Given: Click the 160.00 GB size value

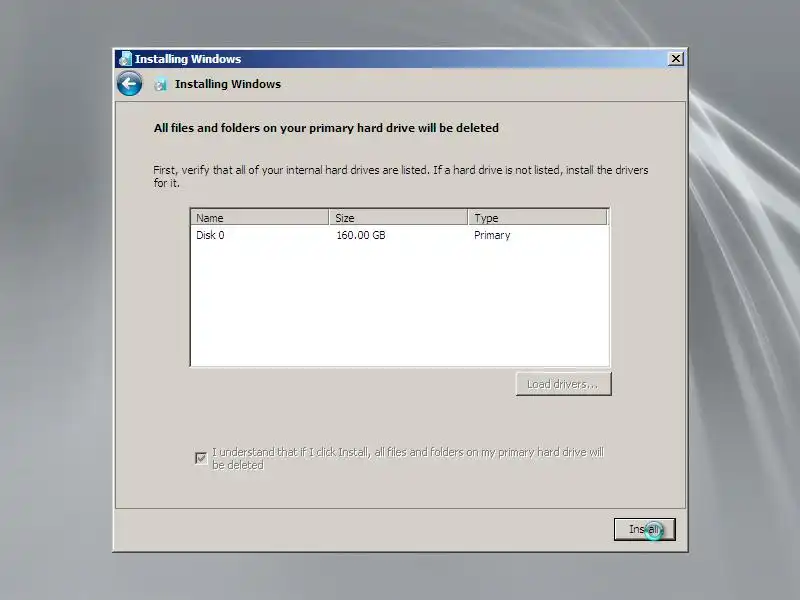Looking at the screenshot, I should click(x=361, y=235).
